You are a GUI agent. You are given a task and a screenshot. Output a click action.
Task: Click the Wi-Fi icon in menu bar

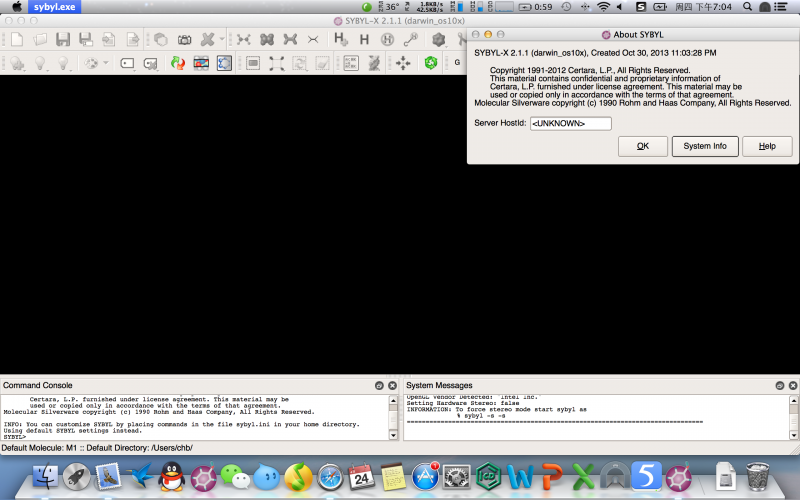pyautogui.click(x=604, y=7)
